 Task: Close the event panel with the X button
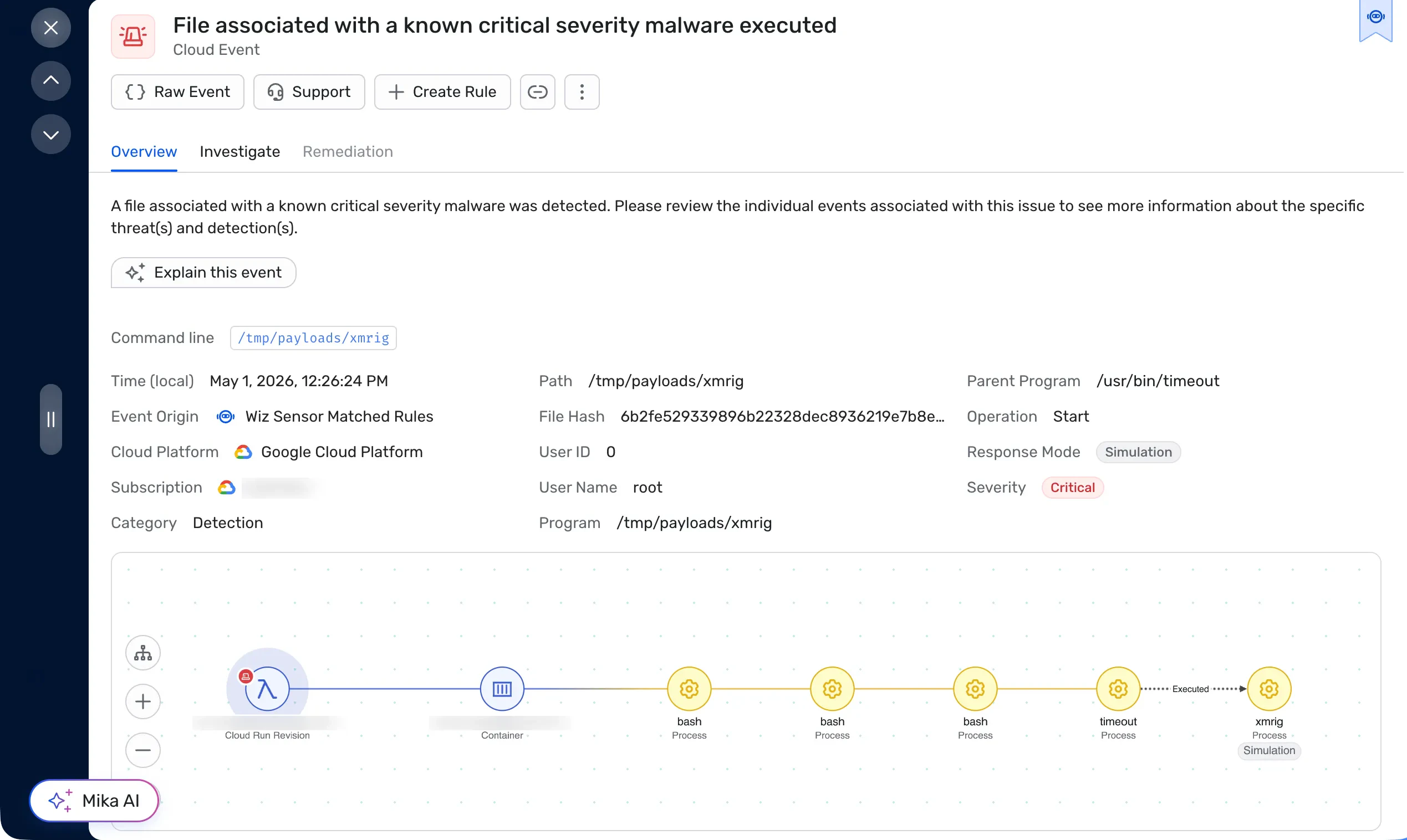click(51, 27)
